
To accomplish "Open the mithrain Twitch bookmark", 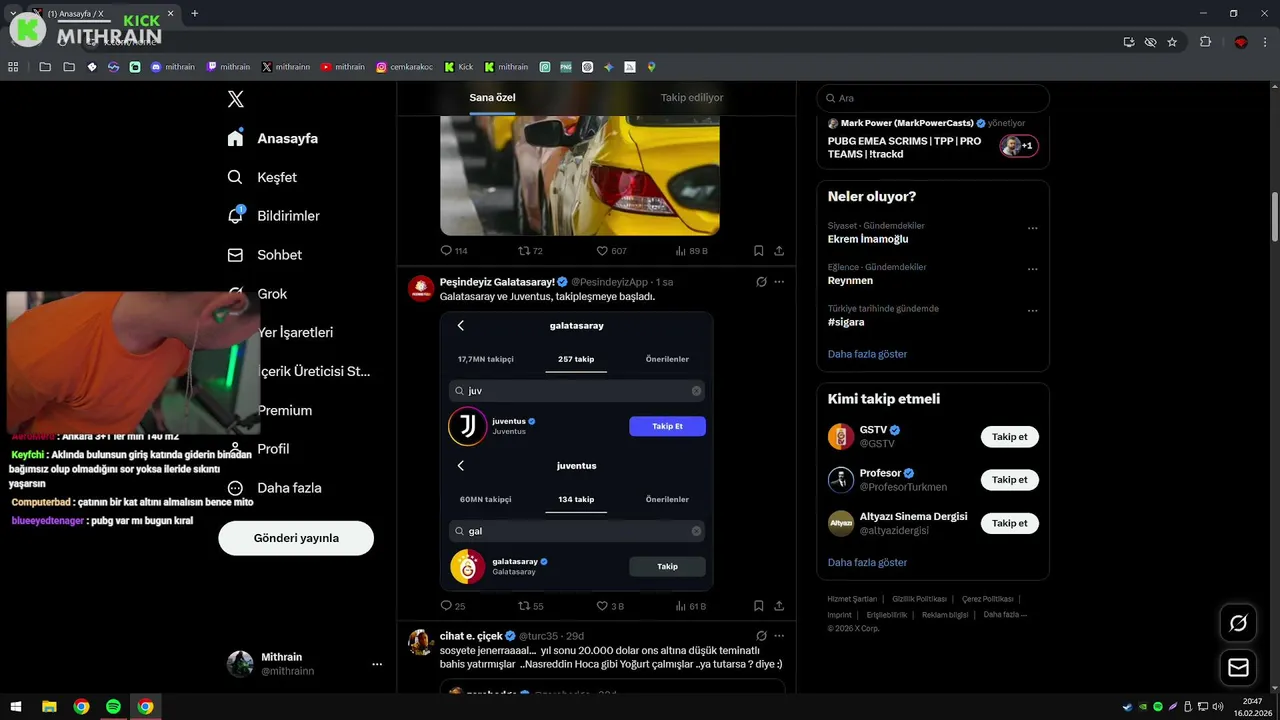I will coord(228,67).
